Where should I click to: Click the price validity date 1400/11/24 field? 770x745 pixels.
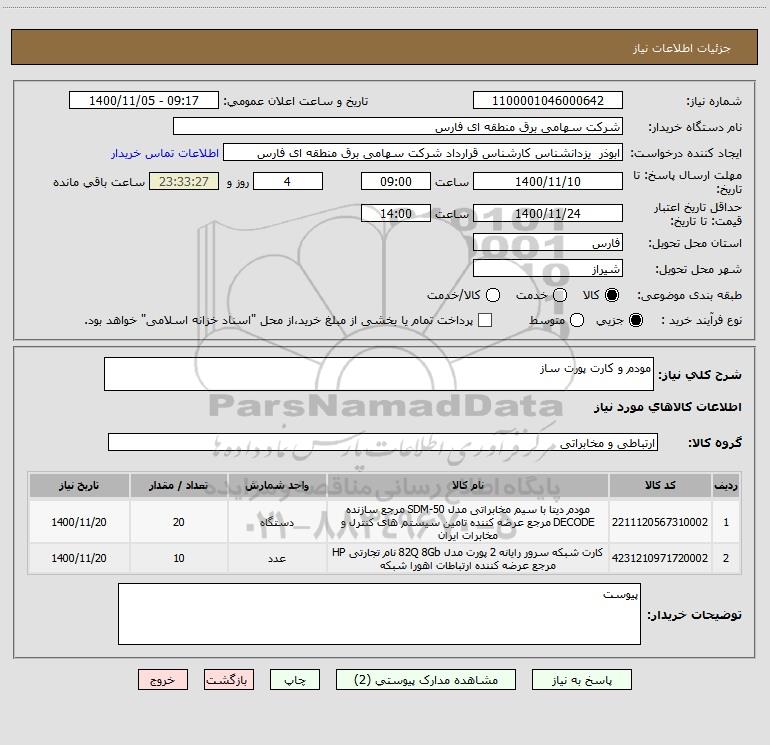click(548, 214)
